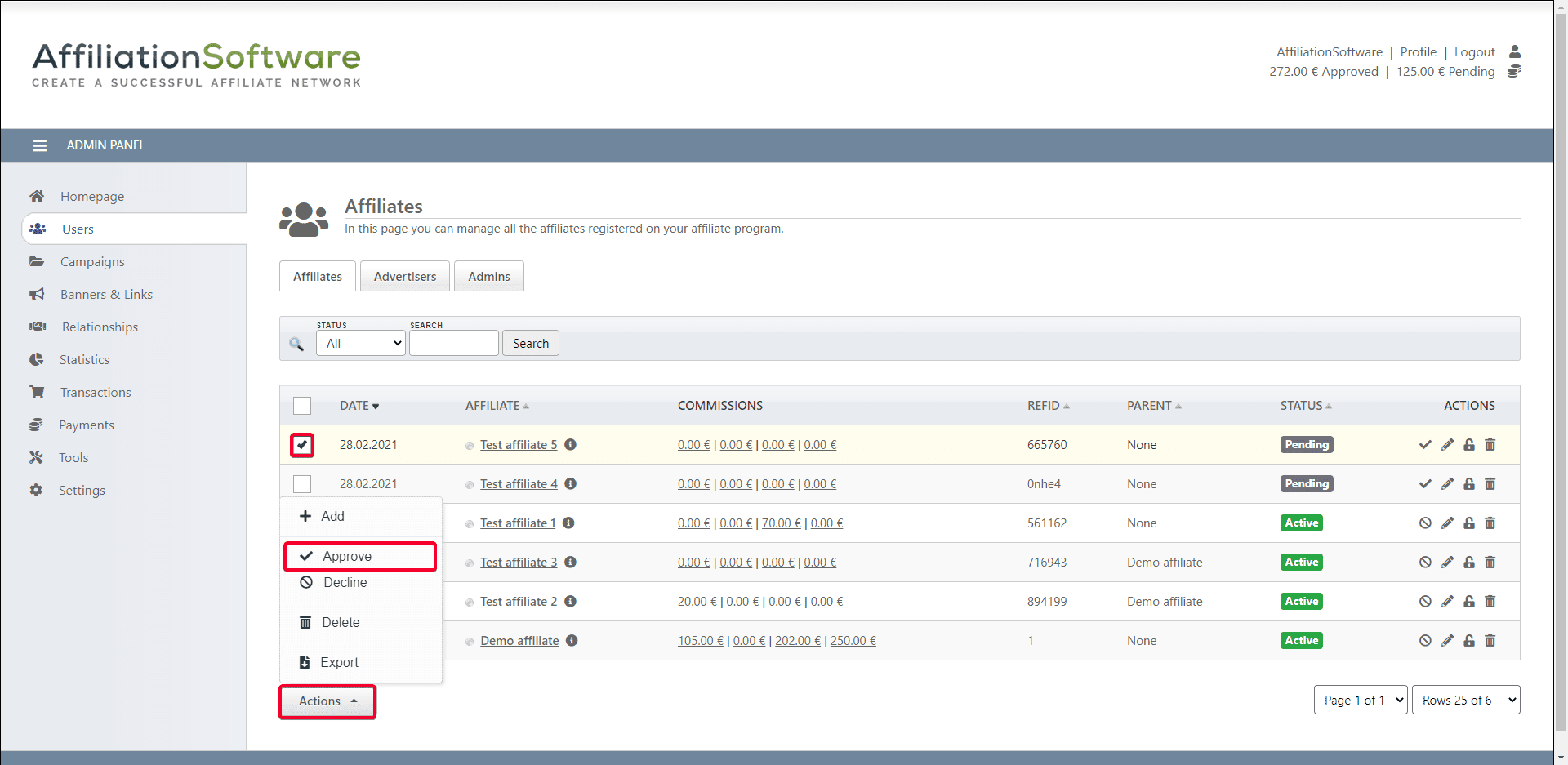Click the lock icon for Test affiliate 3
The width and height of the screenshot is (1568, 765).
click(x=1468, y=563)
